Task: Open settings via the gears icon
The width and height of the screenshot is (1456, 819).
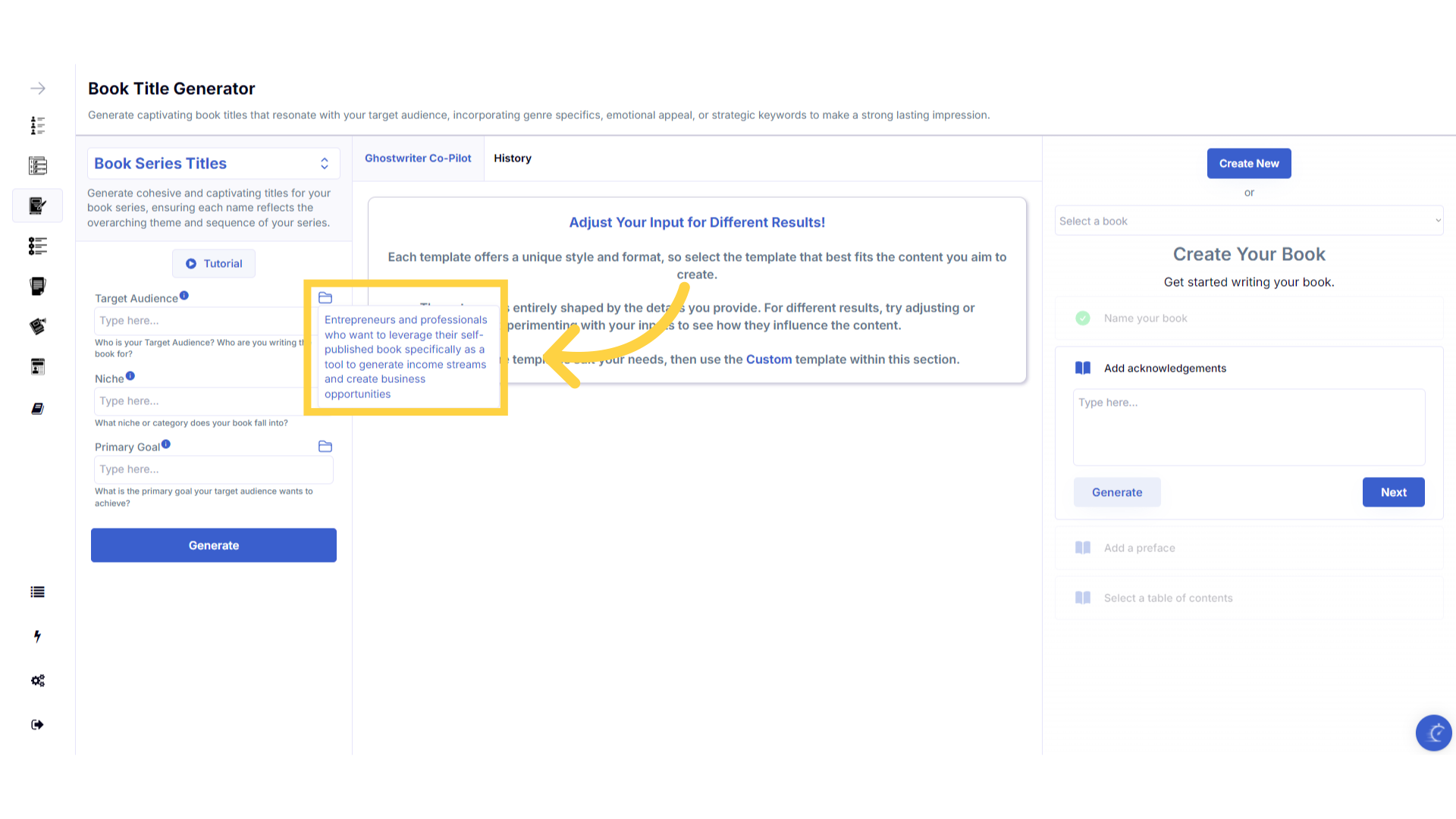Action: 37,680
